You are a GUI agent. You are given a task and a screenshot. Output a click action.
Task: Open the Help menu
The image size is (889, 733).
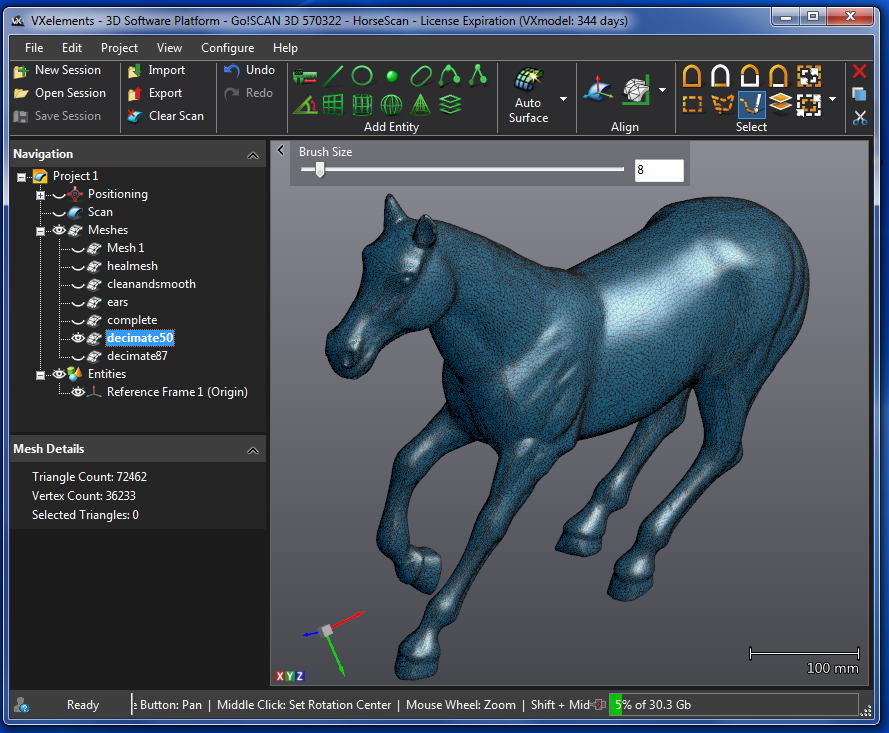(285, 48)
